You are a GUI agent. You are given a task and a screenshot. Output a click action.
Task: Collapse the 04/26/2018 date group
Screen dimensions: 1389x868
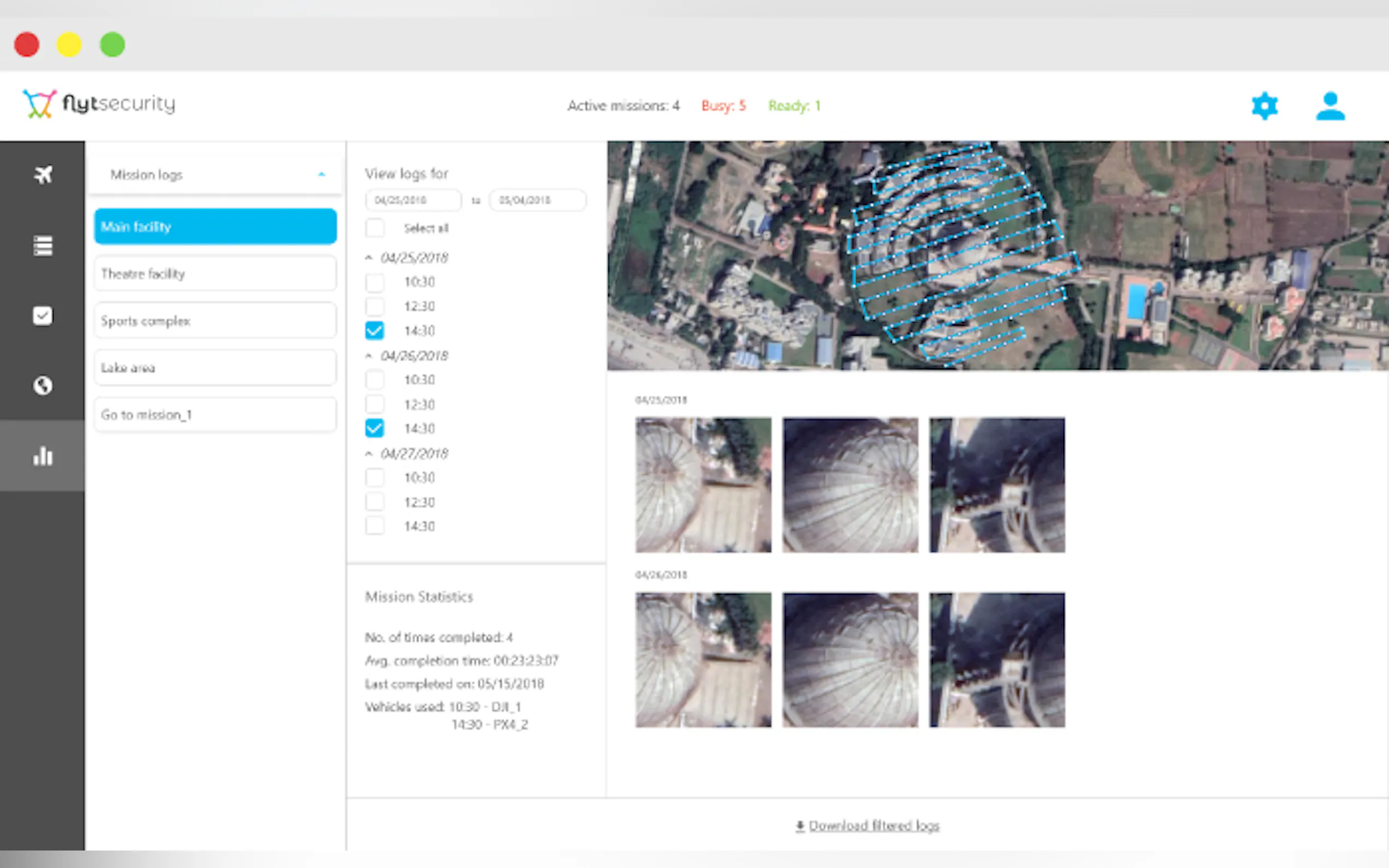click(x=369, y=356)
